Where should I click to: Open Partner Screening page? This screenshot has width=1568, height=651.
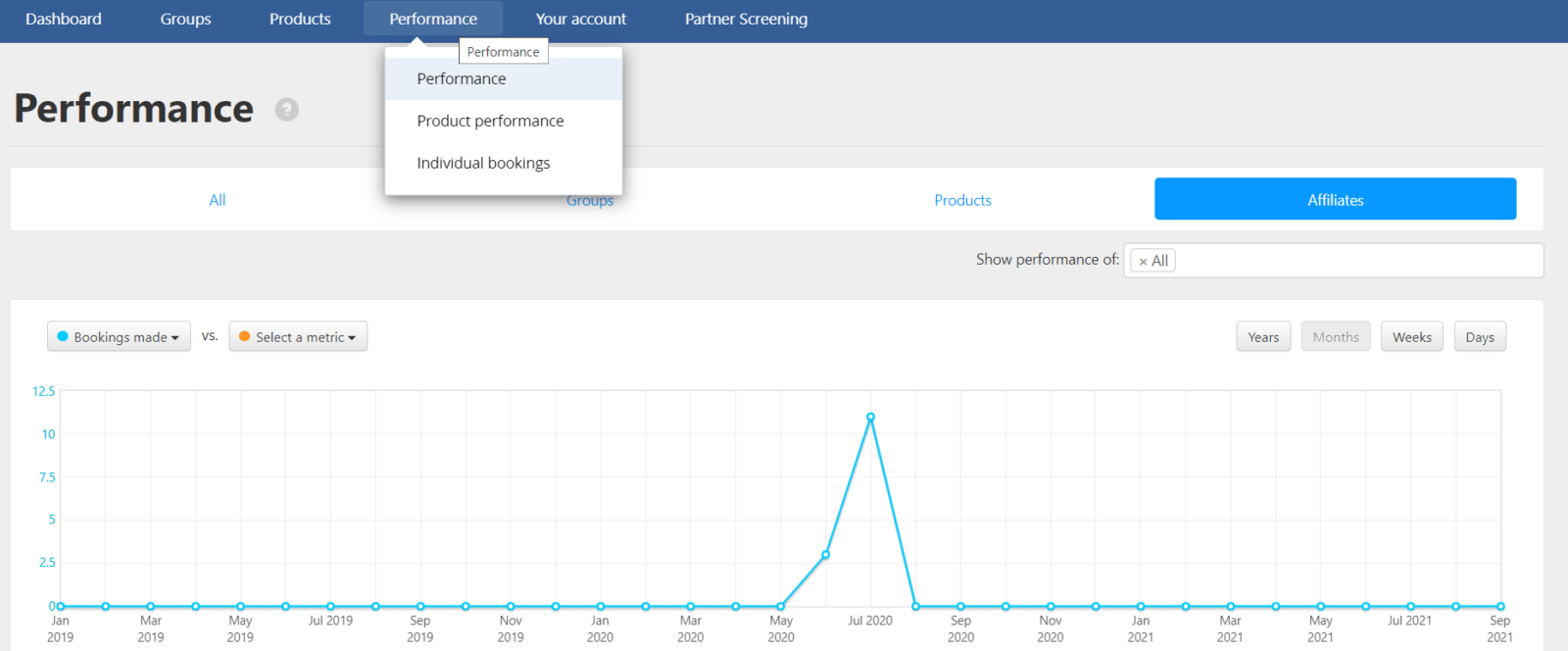point(746,19)
